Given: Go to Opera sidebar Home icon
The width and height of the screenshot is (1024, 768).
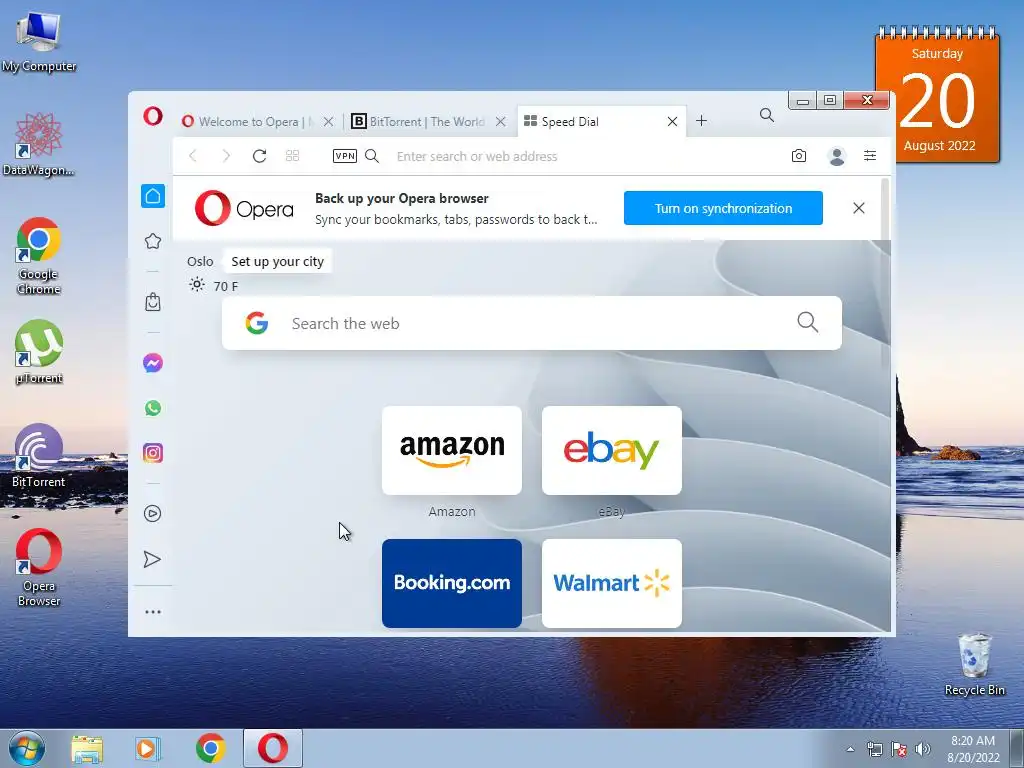Looking at the screenshot, I should [x=153, y=196].
